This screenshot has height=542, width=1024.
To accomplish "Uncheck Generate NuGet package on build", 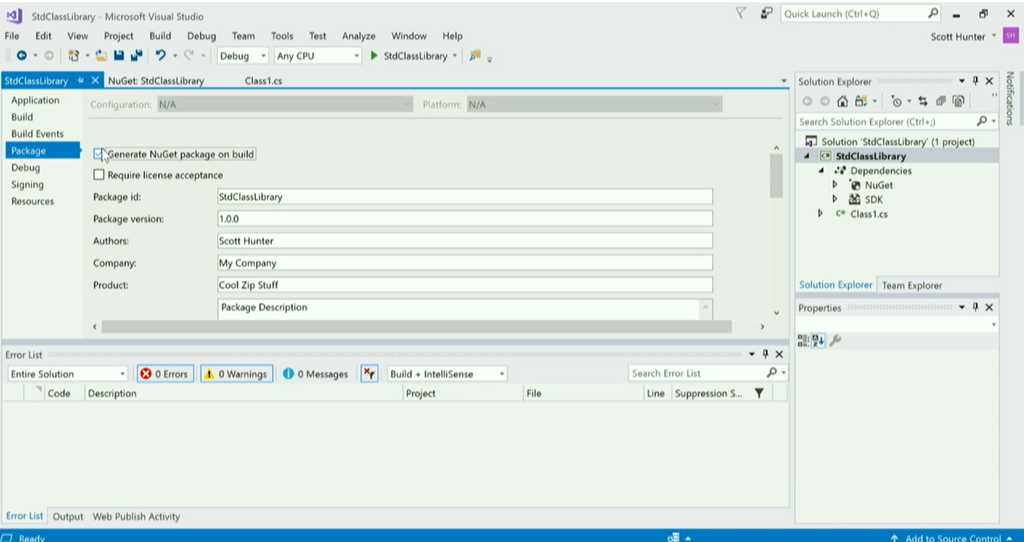I will coord(98,154).
